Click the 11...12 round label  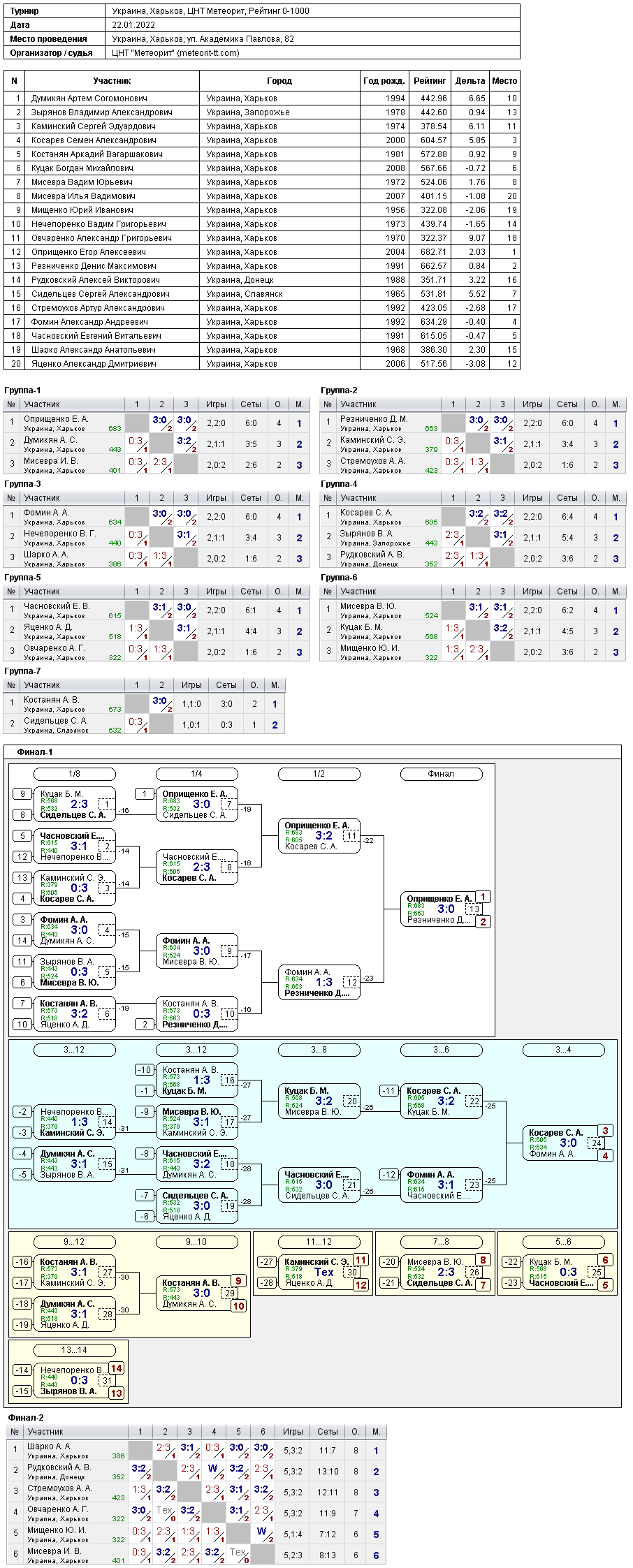click(x=319, y=1242)
